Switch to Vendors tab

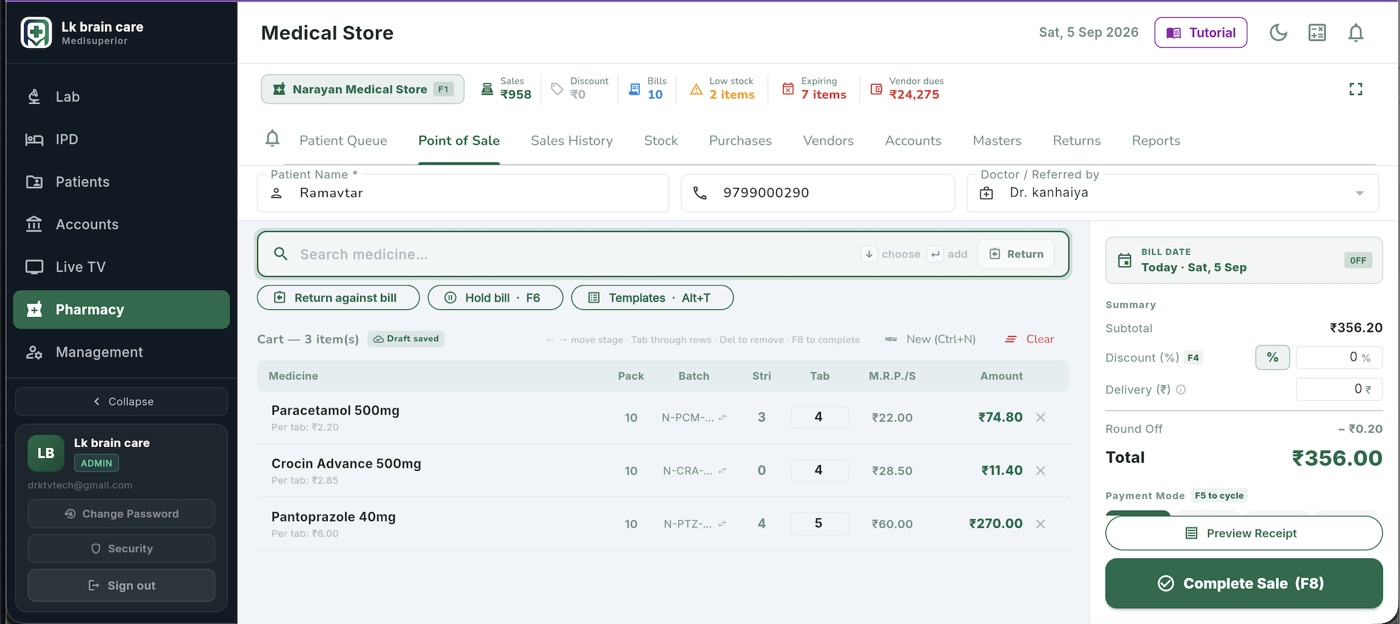[x=828, y=140]
